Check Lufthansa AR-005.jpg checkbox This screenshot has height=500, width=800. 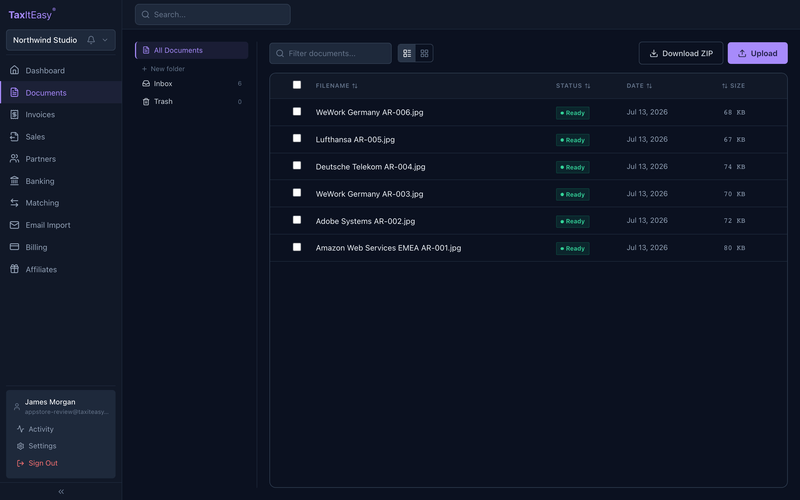297,138
